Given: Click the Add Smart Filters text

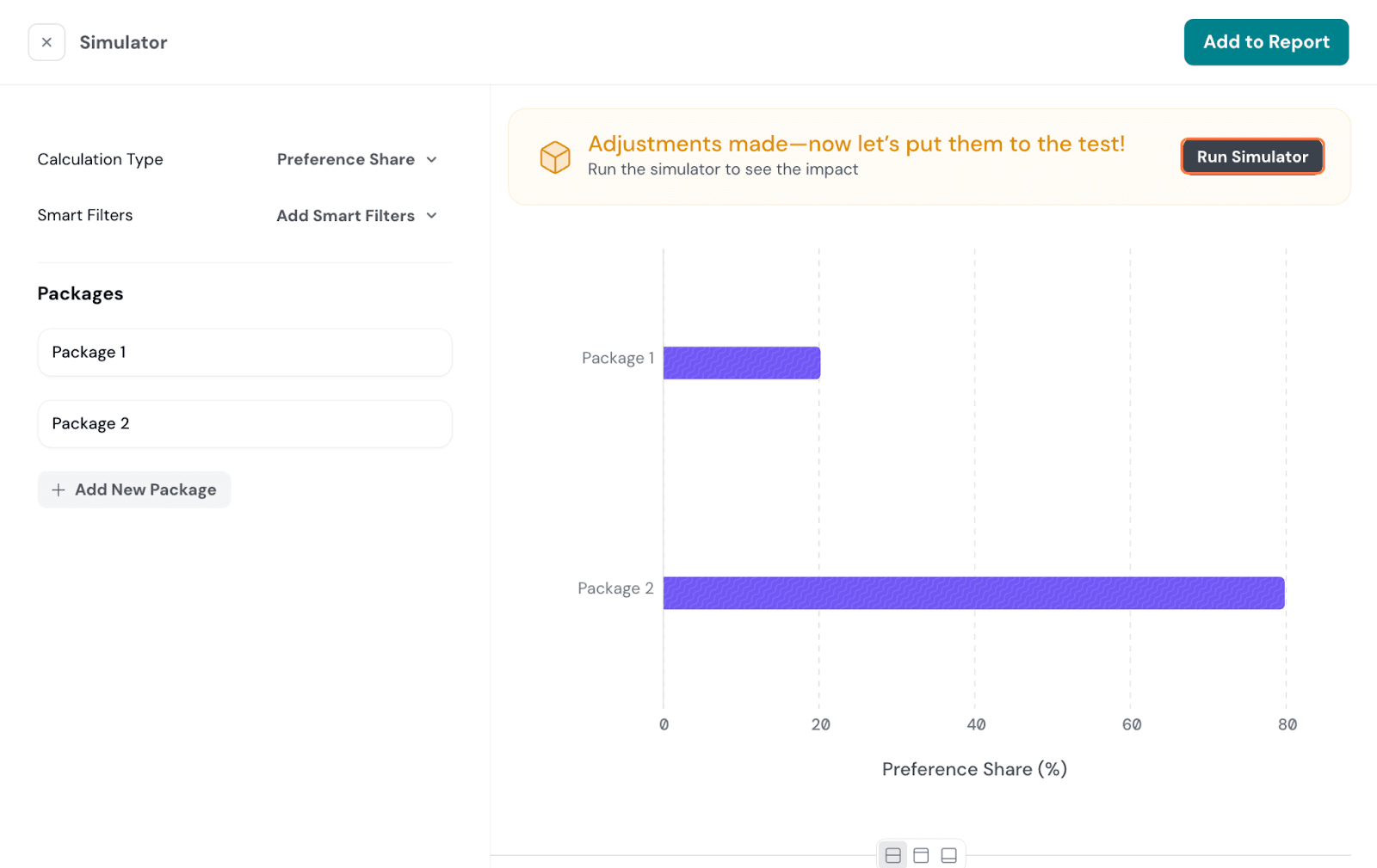Looking at the screenshot, I should point(345,216).
